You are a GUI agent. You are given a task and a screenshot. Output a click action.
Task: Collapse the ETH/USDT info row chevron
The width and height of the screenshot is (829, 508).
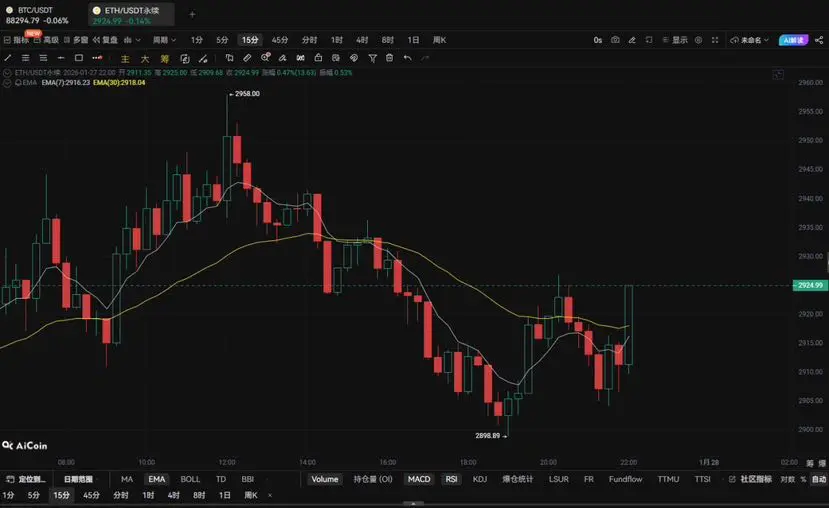(x=7, y=73)
